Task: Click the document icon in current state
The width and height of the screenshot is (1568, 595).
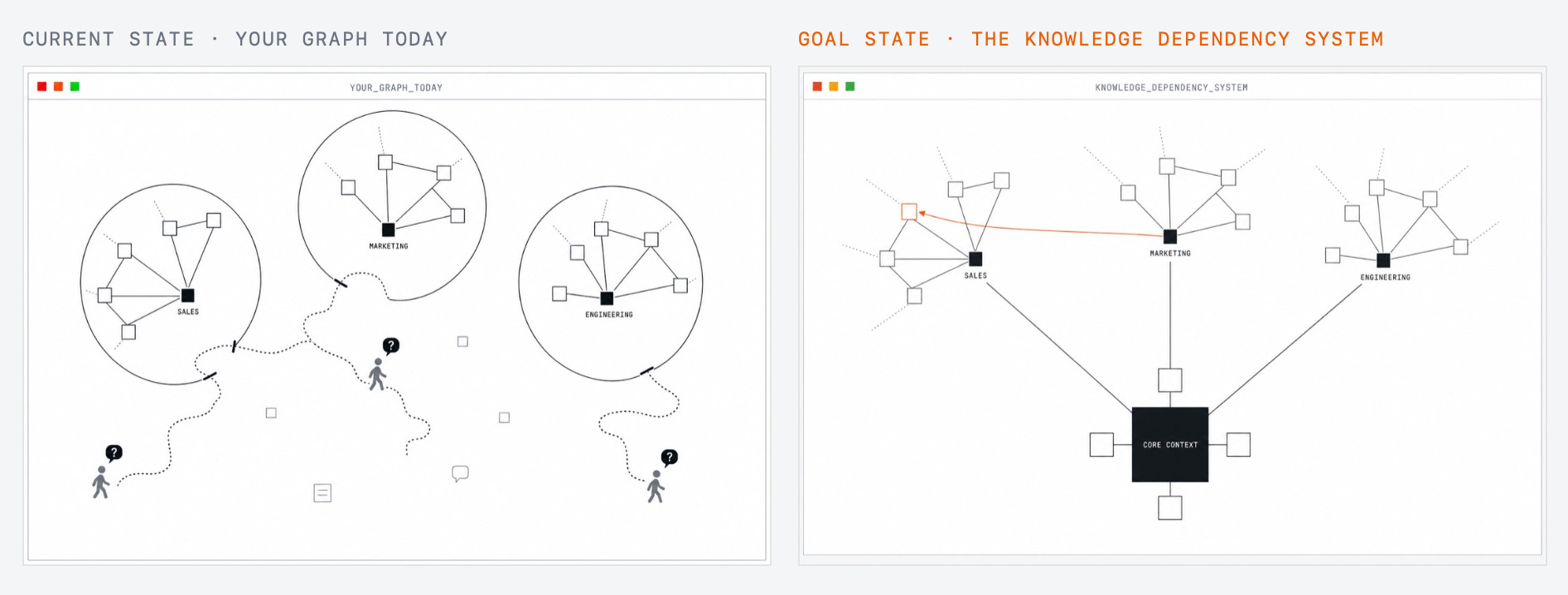Action: [x=322, y=493]
